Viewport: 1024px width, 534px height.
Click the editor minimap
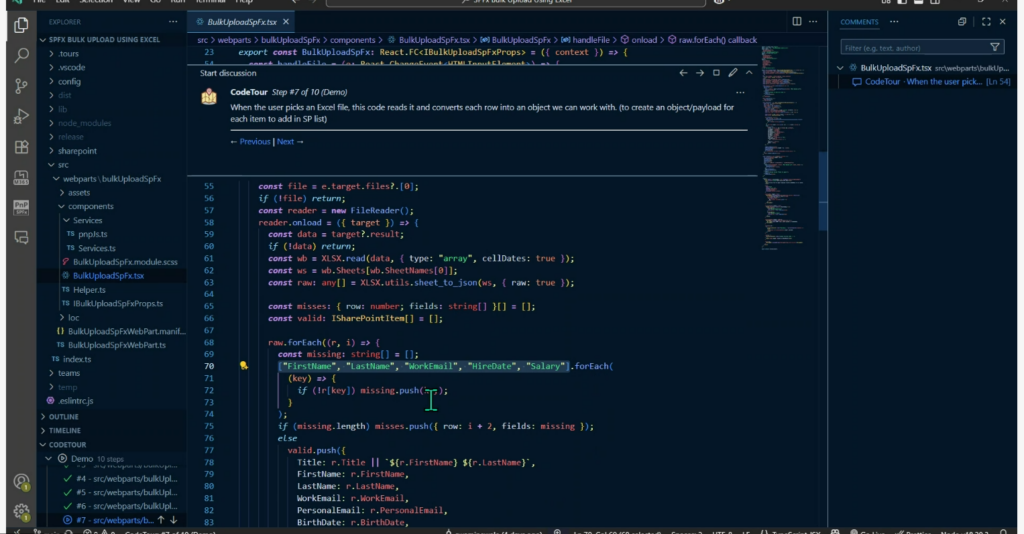pos(784,147)
